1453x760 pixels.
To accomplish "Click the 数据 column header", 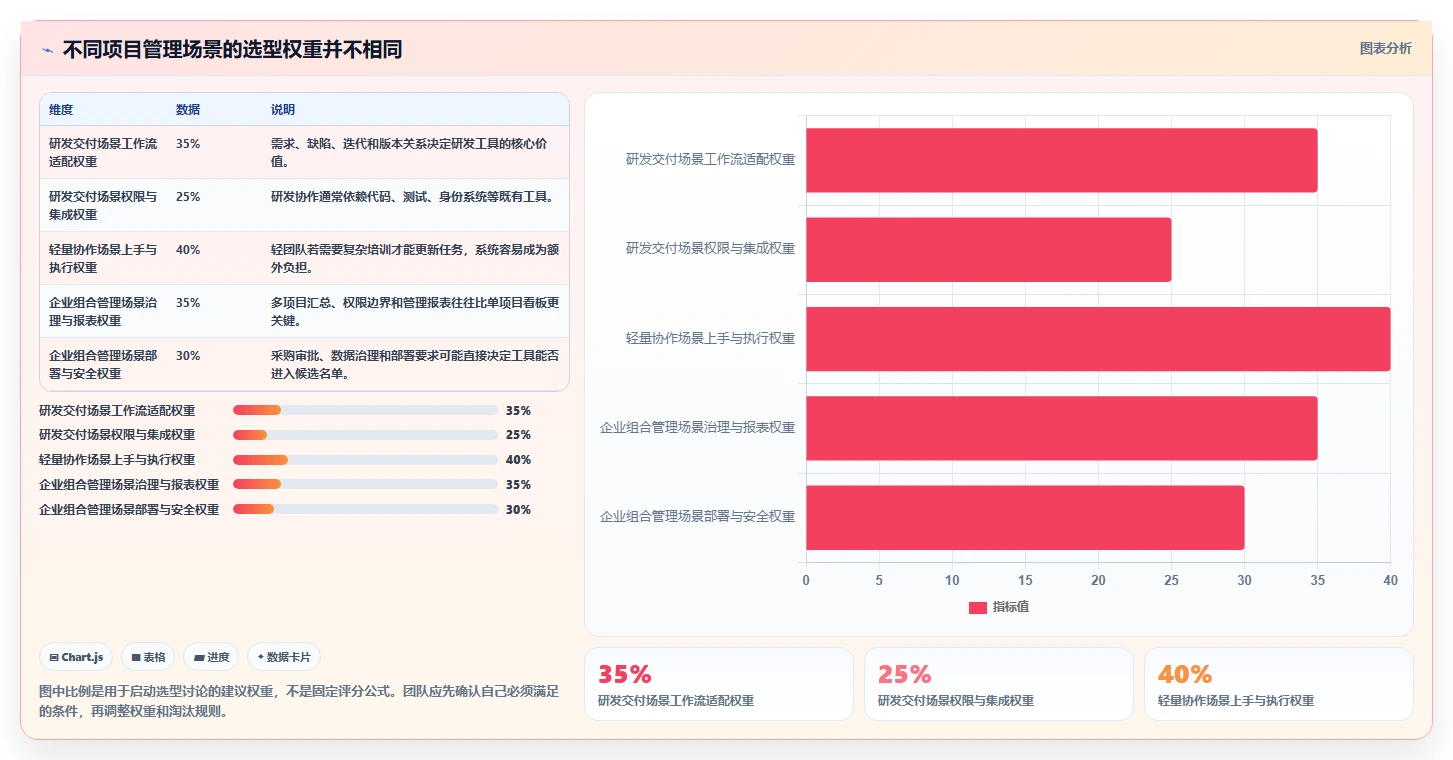I will click(188, 110).
